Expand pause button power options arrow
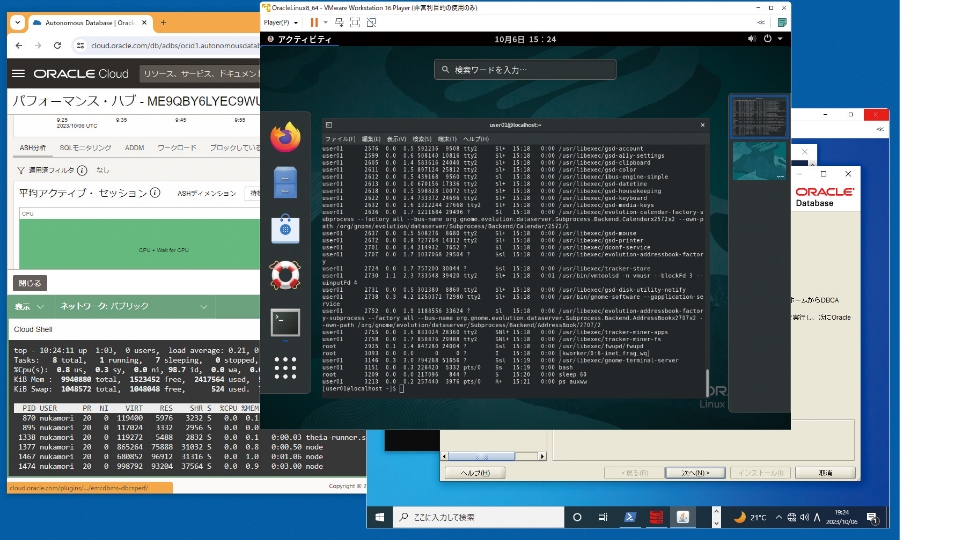960x540 pixels. pos(325,23)
